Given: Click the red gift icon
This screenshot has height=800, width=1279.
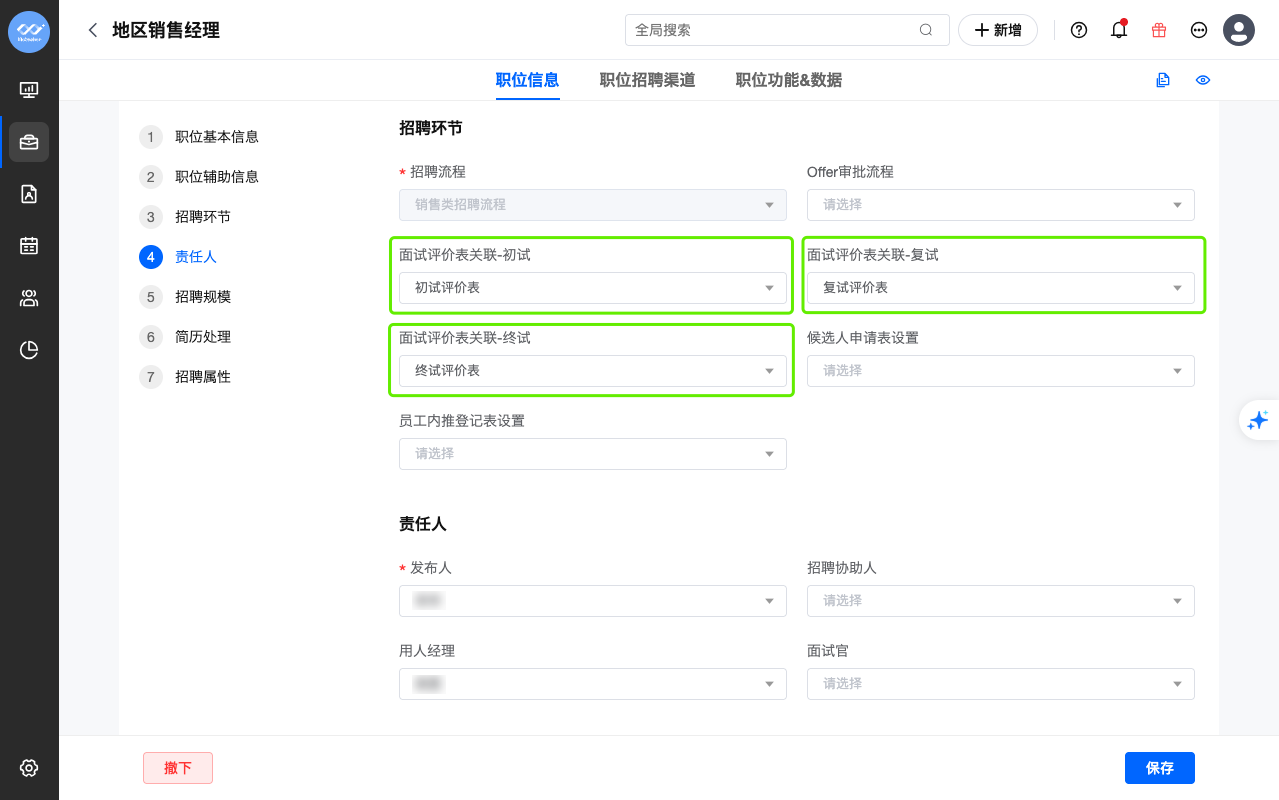Looking at the screenshot, I should pos(1159,30).
